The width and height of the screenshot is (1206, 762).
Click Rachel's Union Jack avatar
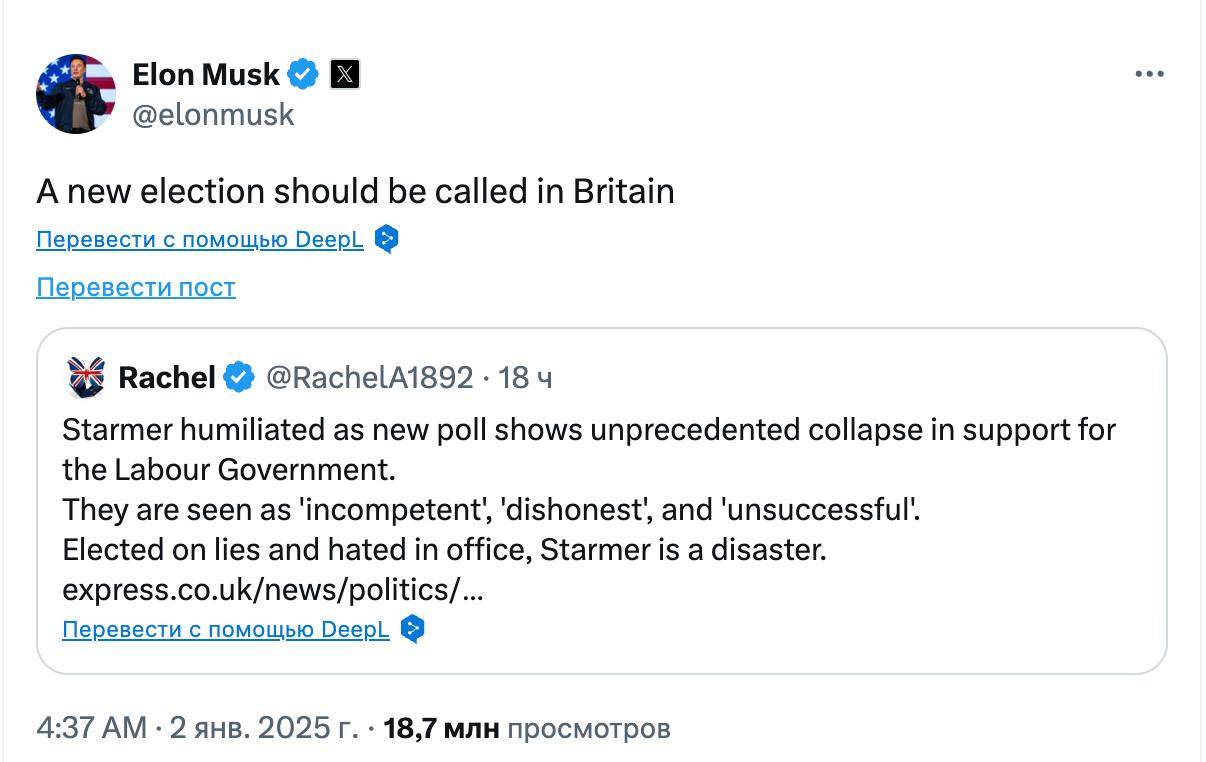pos(85,377)
